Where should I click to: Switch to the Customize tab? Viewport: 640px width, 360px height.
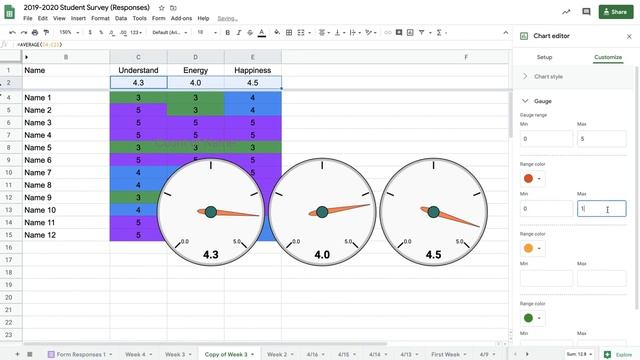608,57
